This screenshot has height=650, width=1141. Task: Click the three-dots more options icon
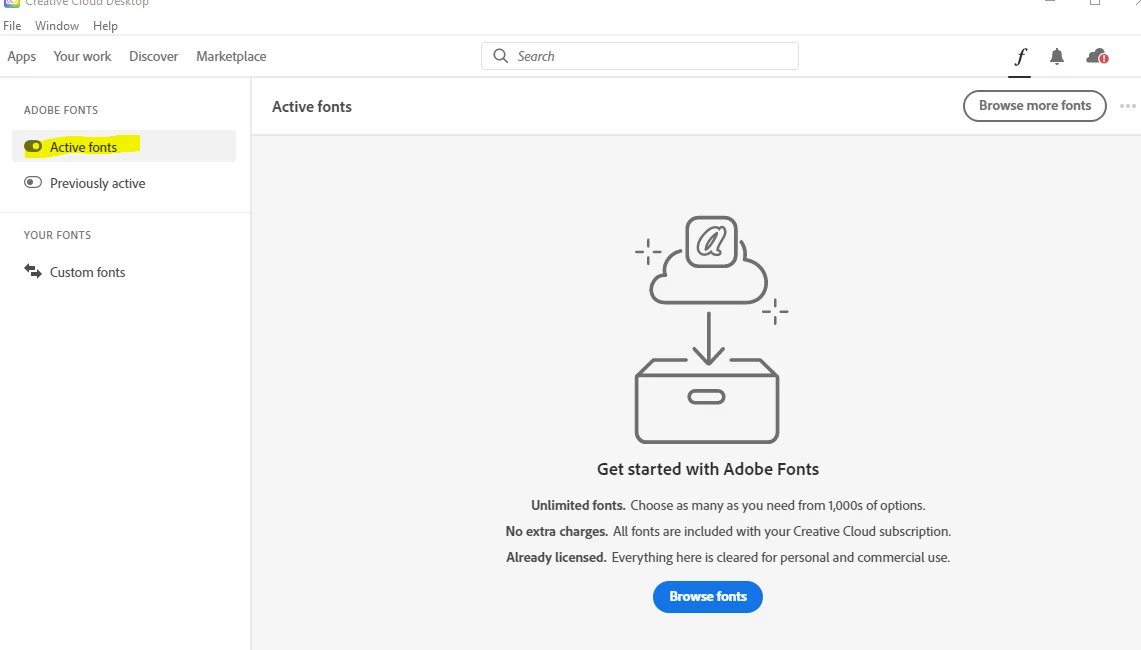pos(1127,106)
